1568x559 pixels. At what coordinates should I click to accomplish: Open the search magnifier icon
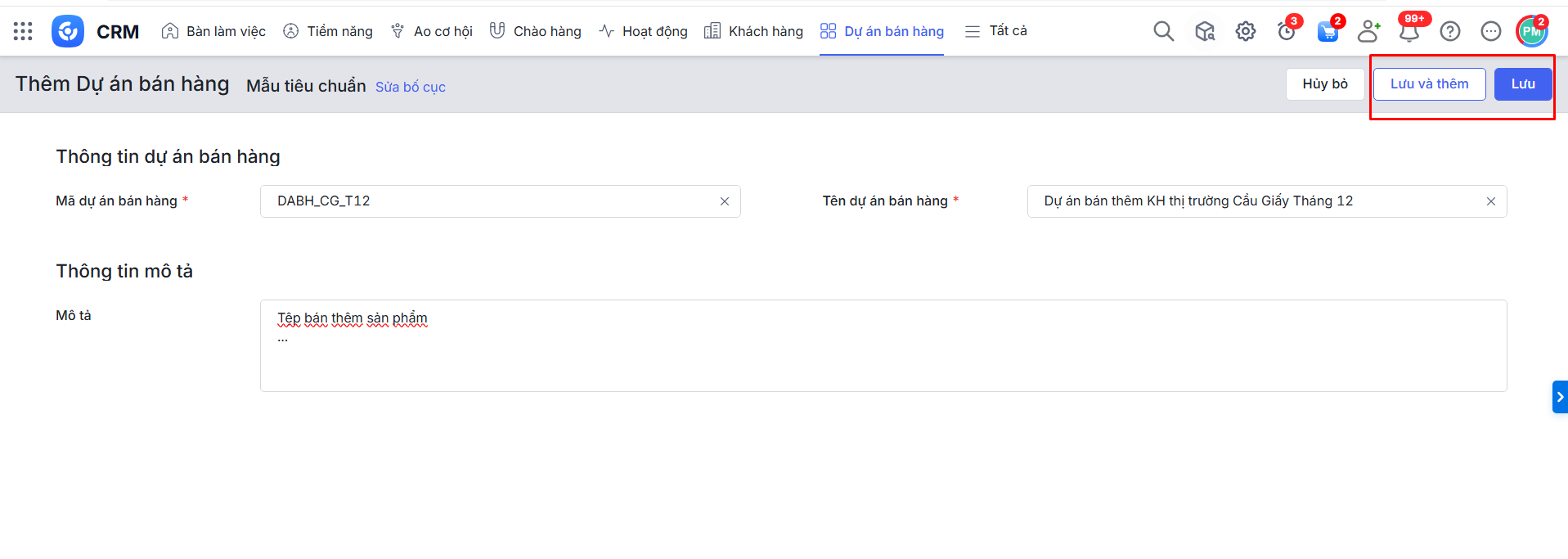pos(1163,31)
